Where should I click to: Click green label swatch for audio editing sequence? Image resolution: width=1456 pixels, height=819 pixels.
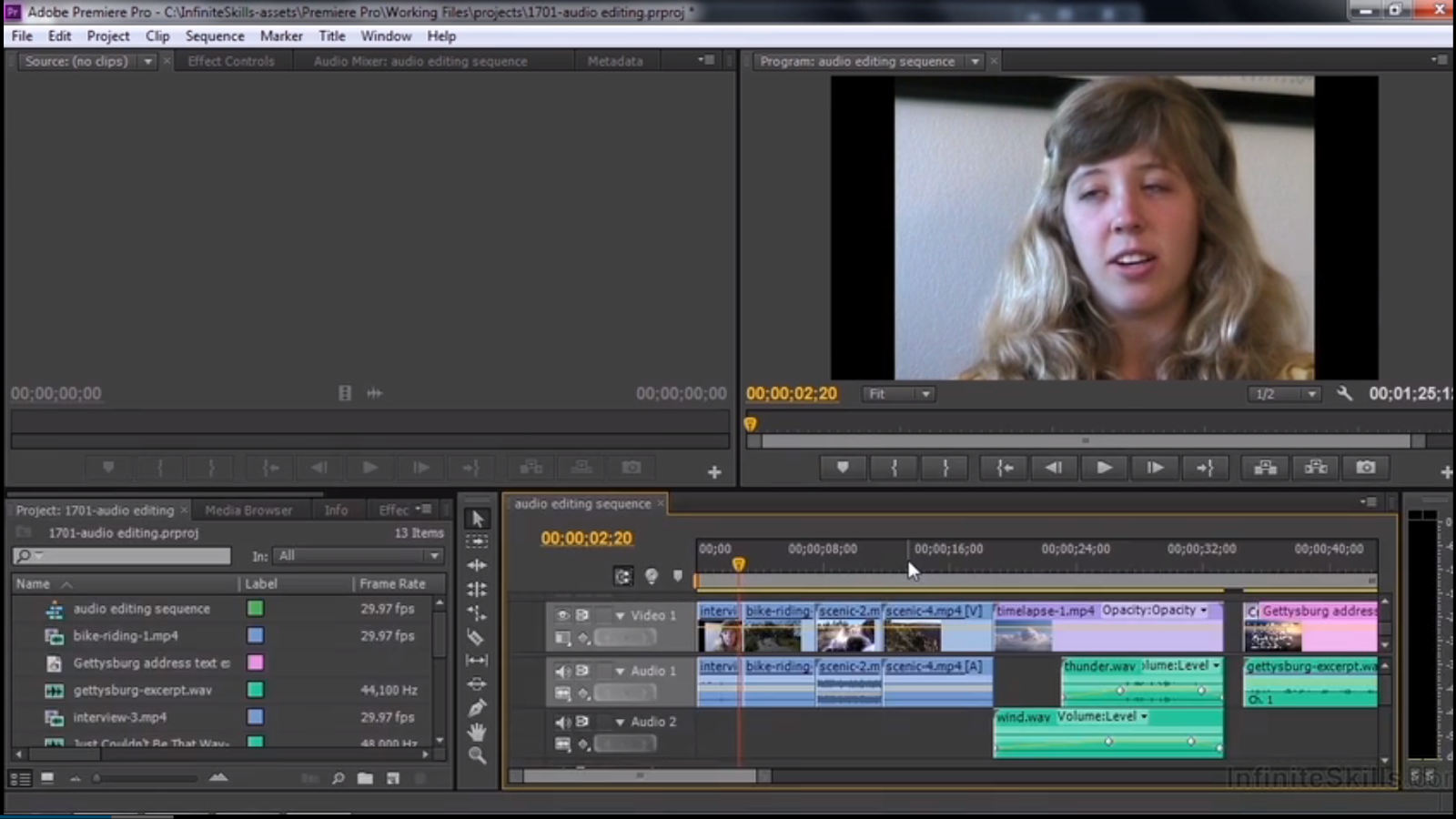256,609
